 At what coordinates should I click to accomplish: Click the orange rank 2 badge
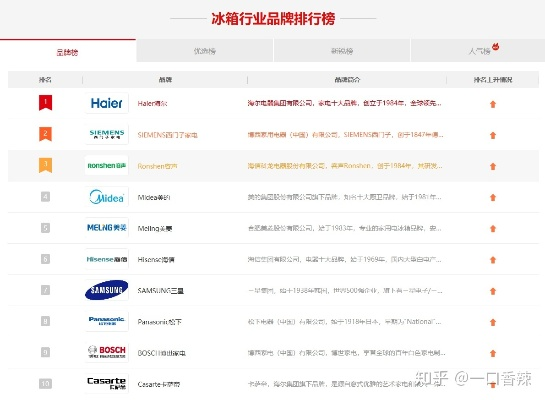point(45,134)
